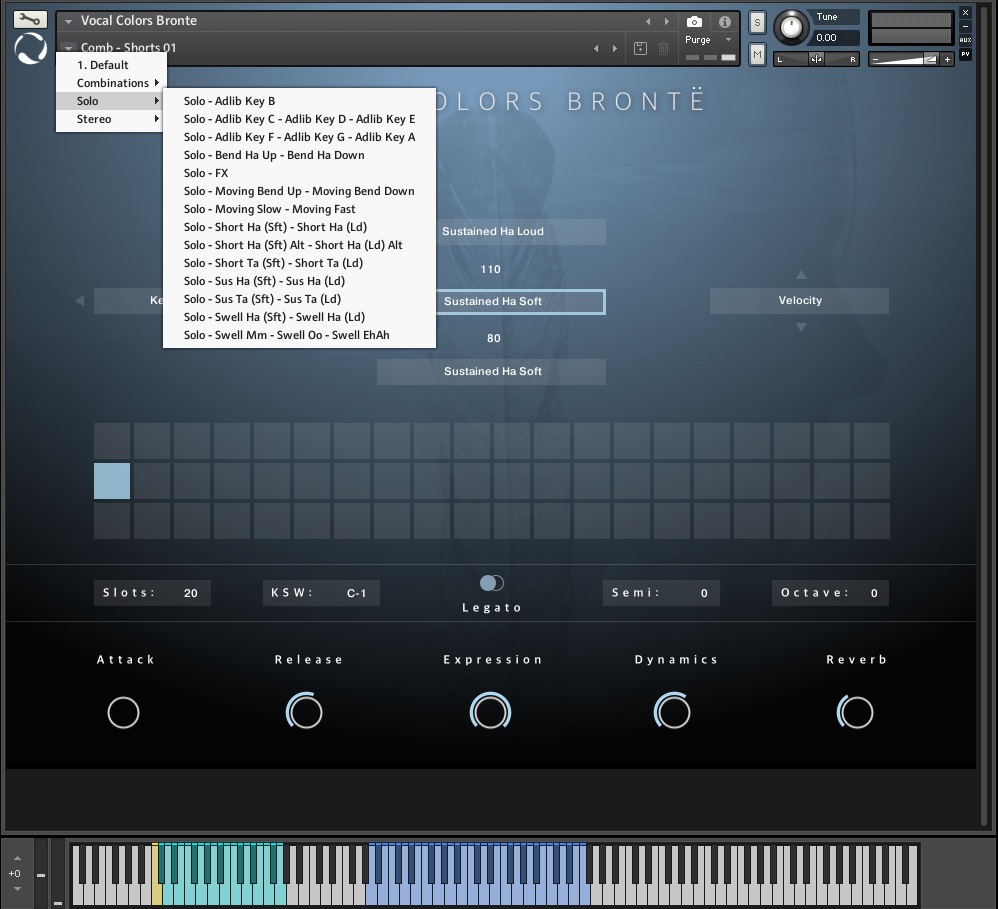This screenshot has height=909, width=998.
Task: Select the Solo - FX preset
Action: click(206, 173)
